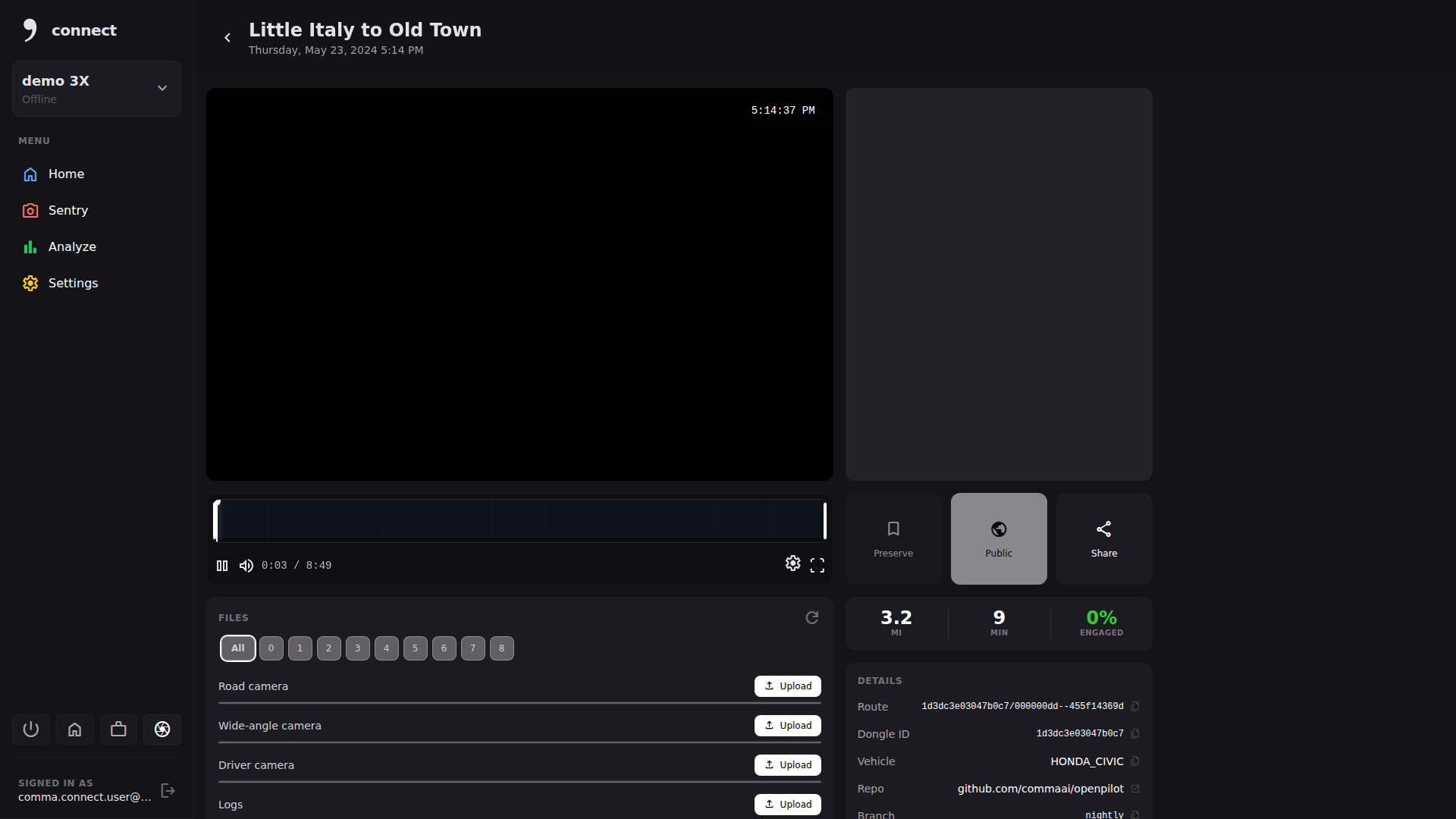Toggle the Public route setting
Viewport: 1456px width, 819px height.
998,538
